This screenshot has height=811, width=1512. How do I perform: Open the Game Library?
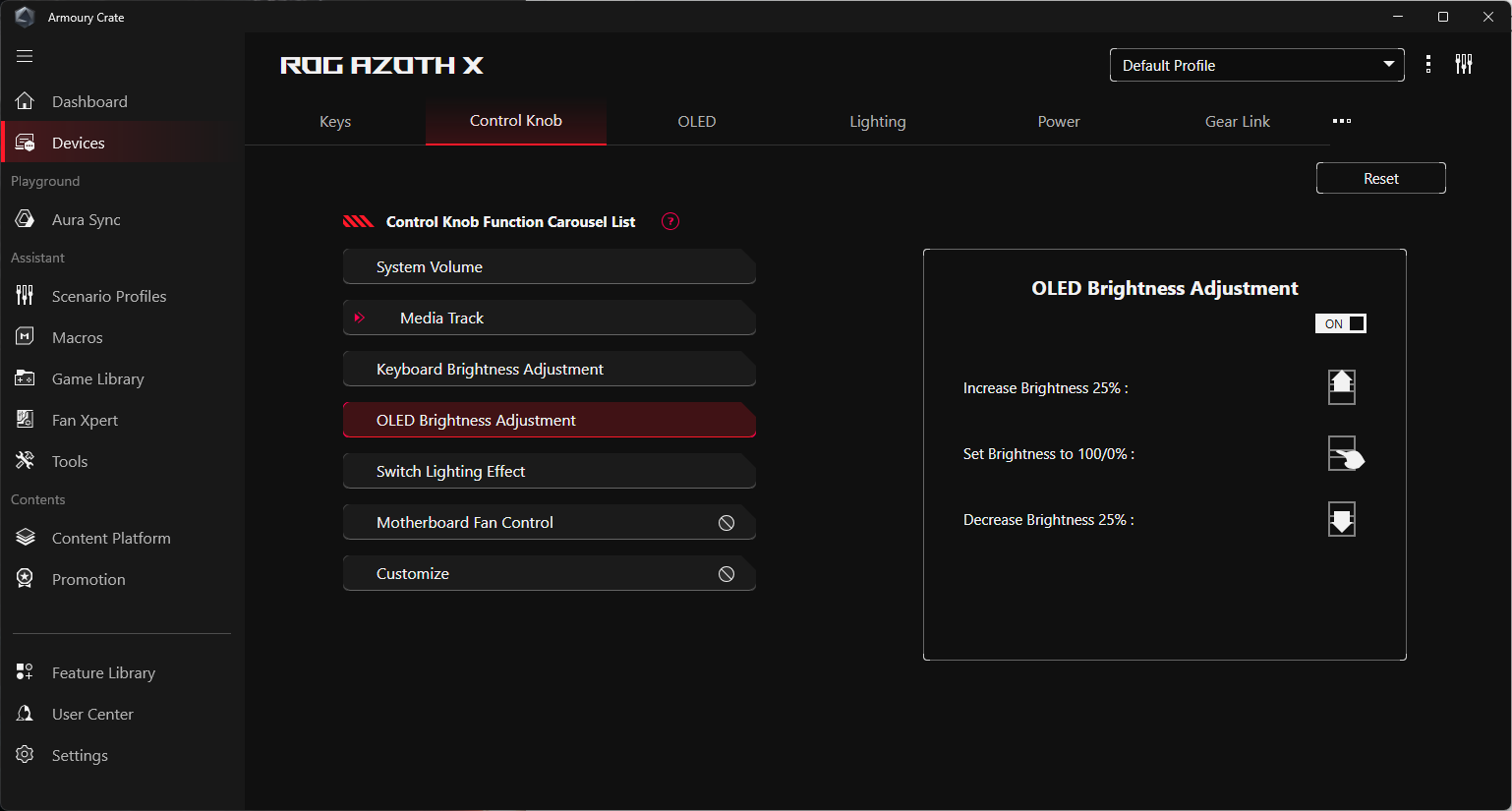pos(97,379)
